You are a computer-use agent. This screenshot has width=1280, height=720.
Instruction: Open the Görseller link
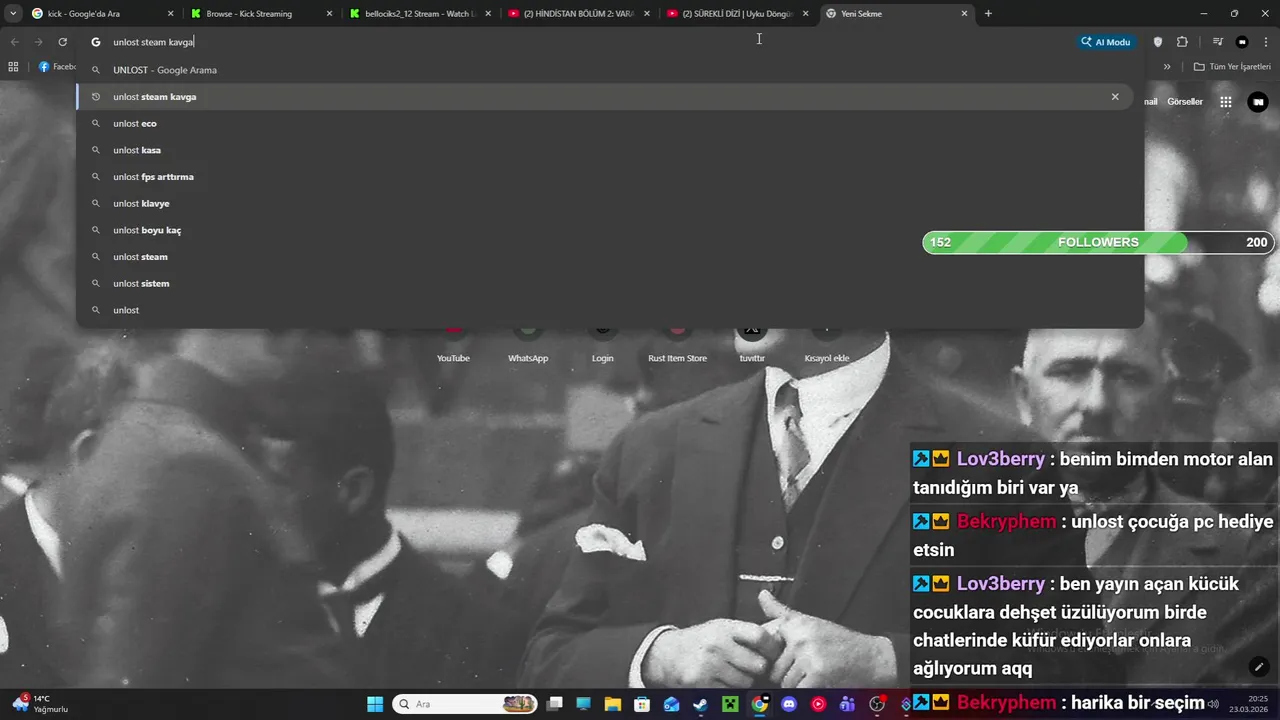[x=1185, y=102]
